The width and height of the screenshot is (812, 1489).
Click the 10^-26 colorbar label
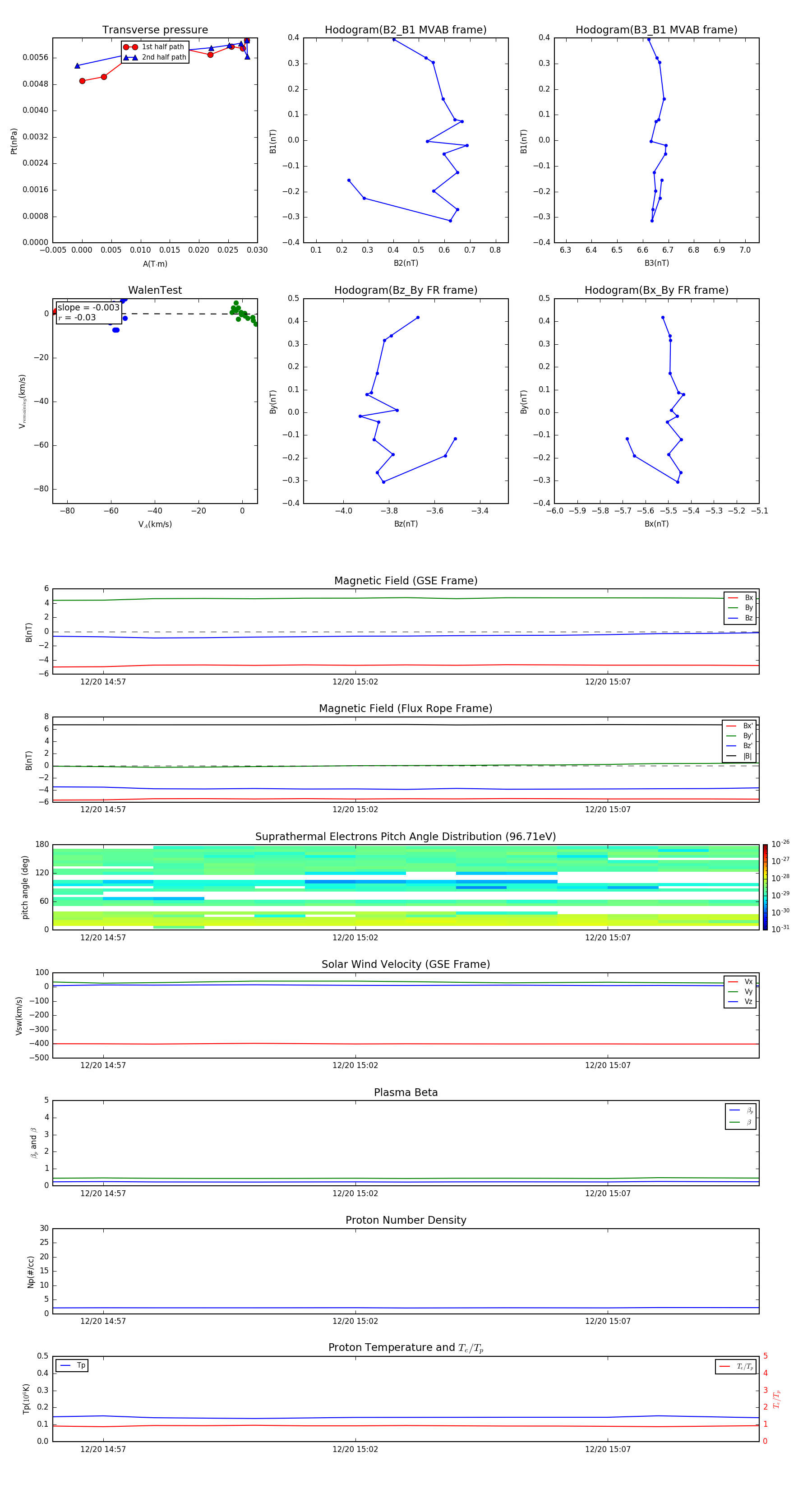click(780, 844)
